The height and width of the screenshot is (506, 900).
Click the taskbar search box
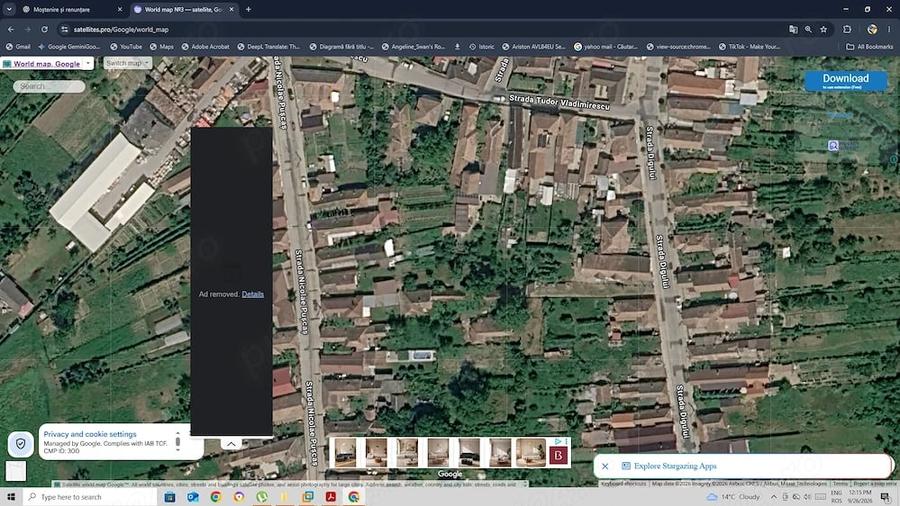click(x=90, y=497)
